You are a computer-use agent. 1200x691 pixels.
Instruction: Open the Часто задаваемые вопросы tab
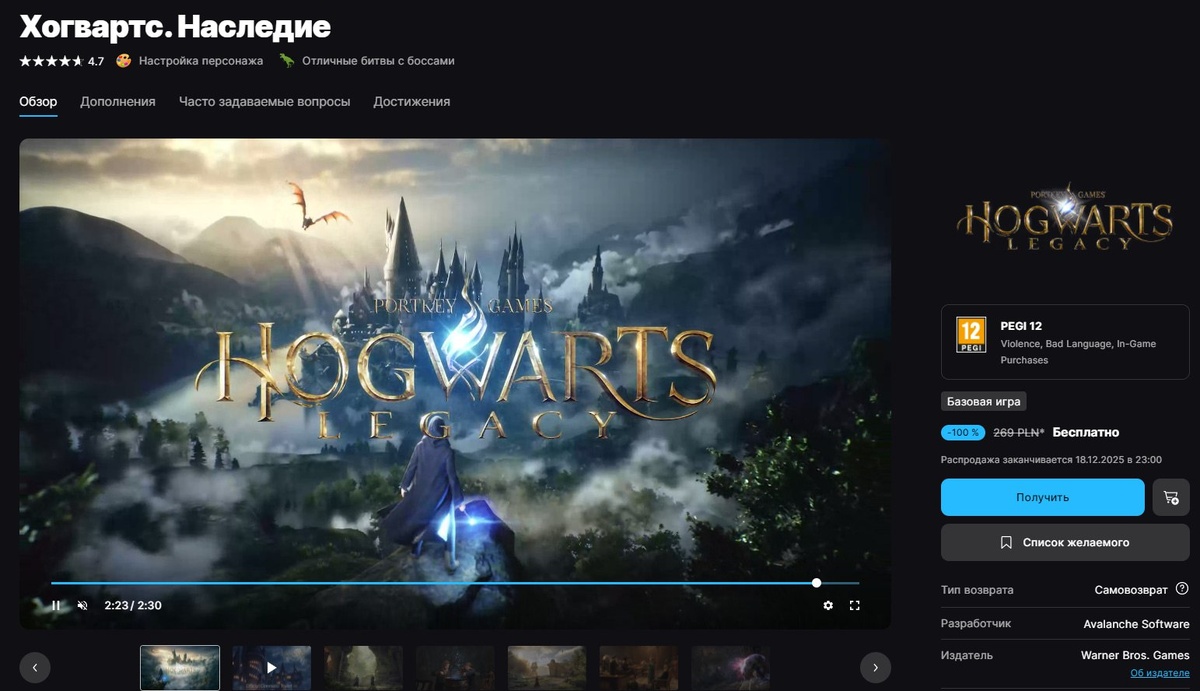pyautogui.click(x=264, y=102)
